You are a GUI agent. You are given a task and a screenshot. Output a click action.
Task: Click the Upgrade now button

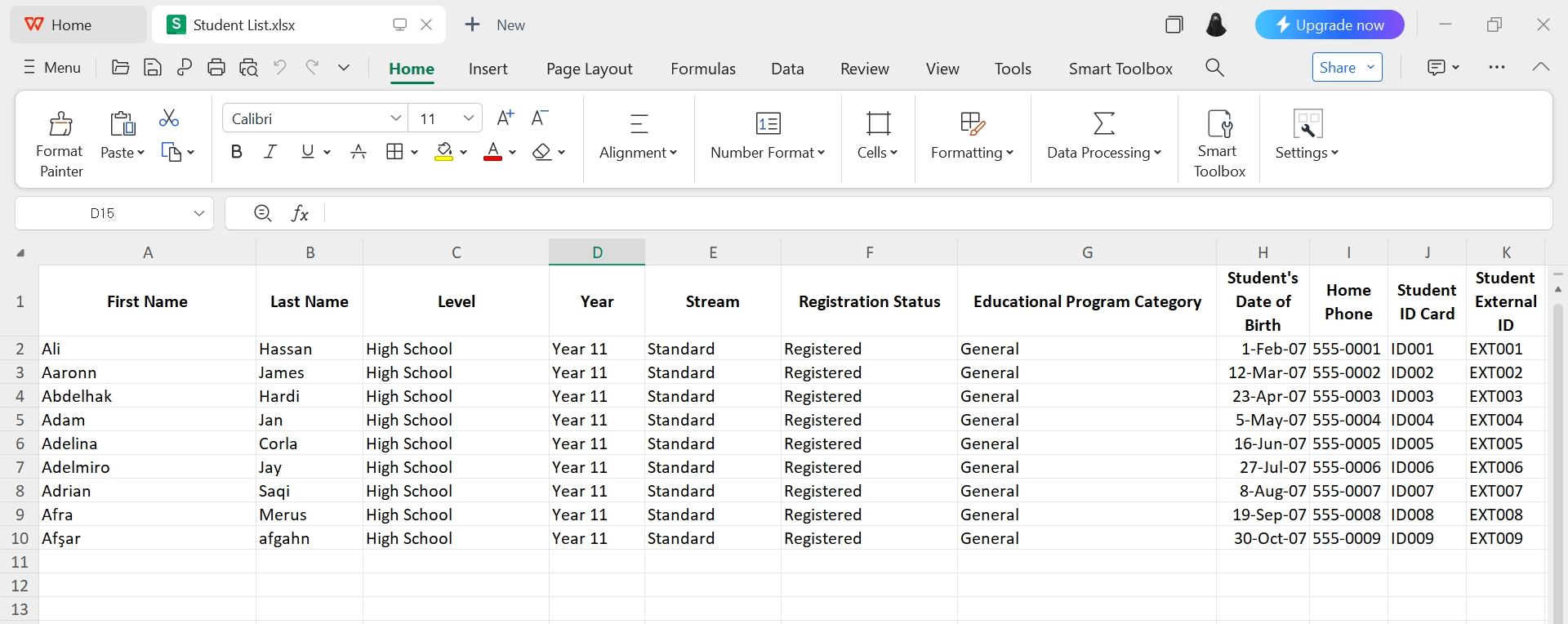pos(1329,25)
